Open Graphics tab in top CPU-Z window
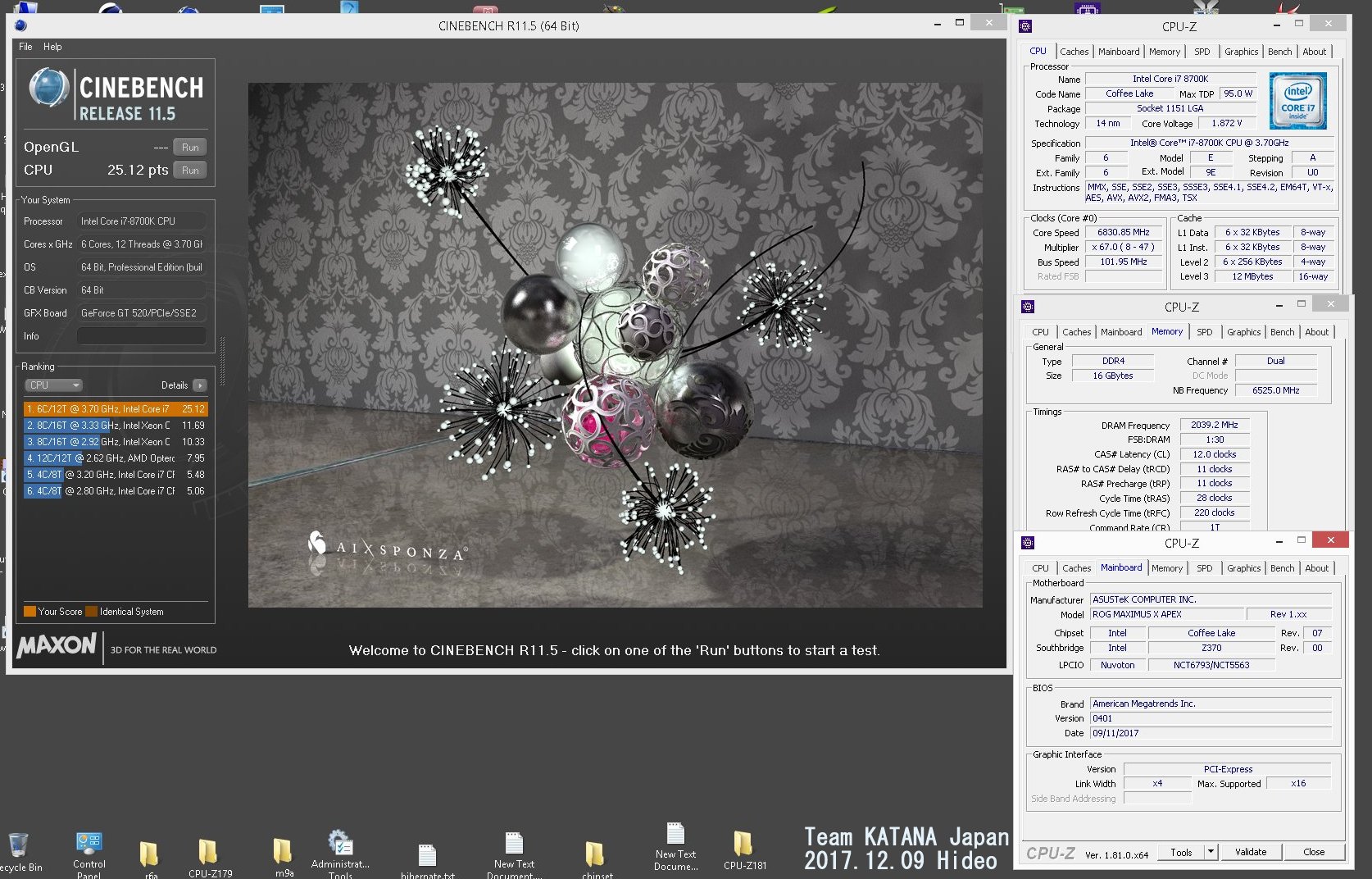1372x879 pixels. click(x=1241, y=52)
